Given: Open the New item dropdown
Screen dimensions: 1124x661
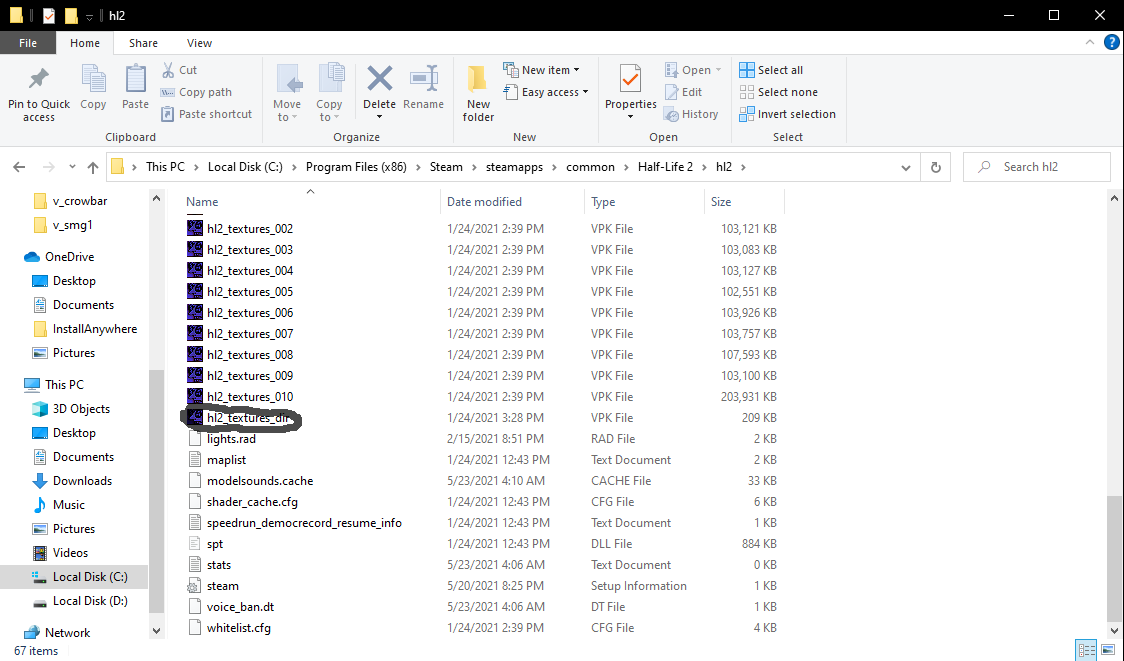Looking at the screenshot, I should 541,70.
